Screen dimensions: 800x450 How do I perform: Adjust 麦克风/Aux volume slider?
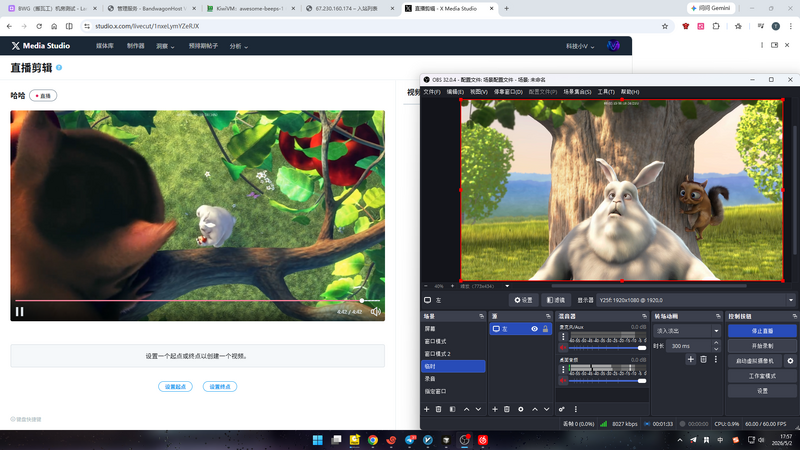click(x=608, y=348)
